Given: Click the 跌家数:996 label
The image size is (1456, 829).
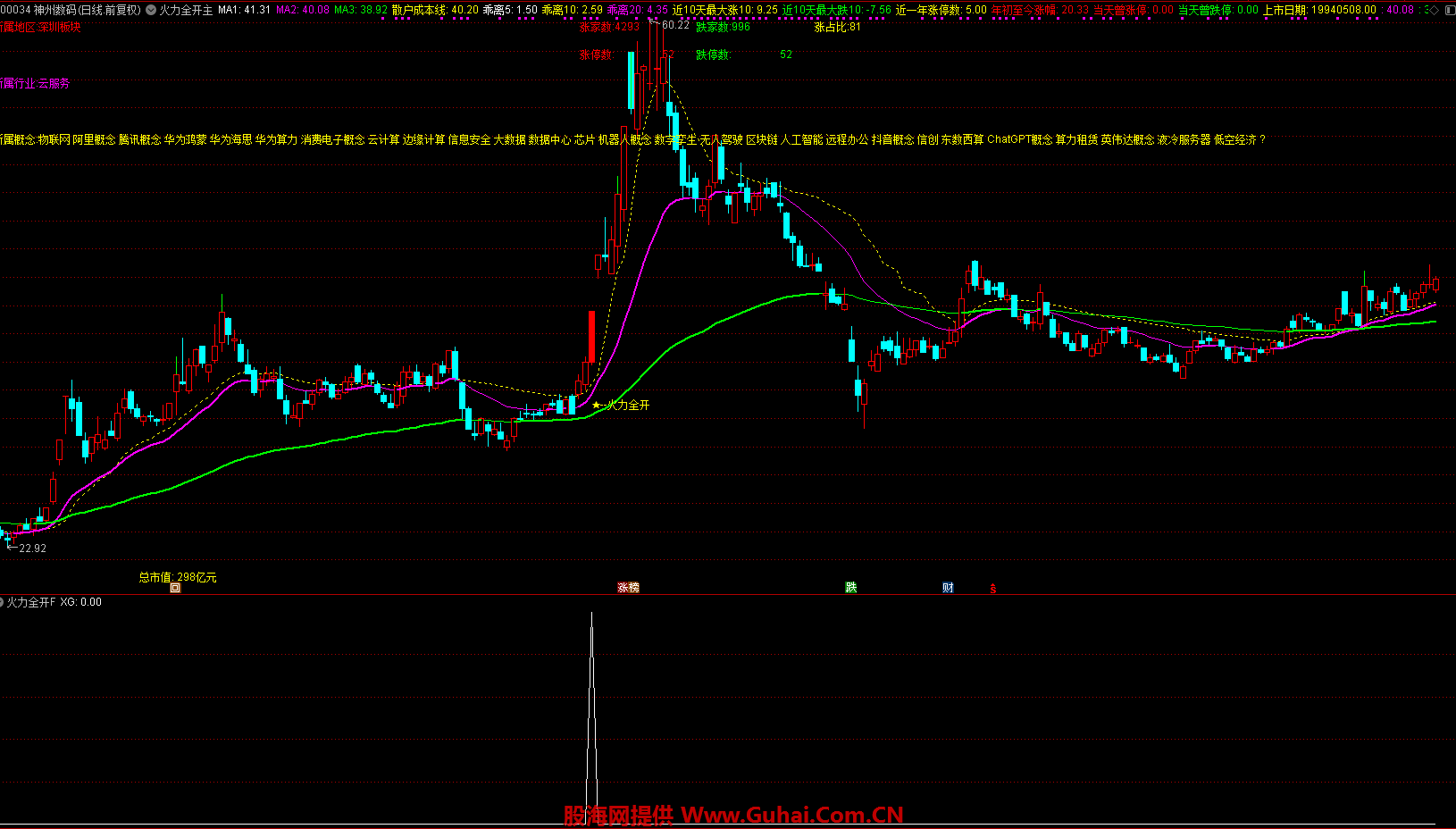Looking at the screenshot, I should (x=724, y=27).
